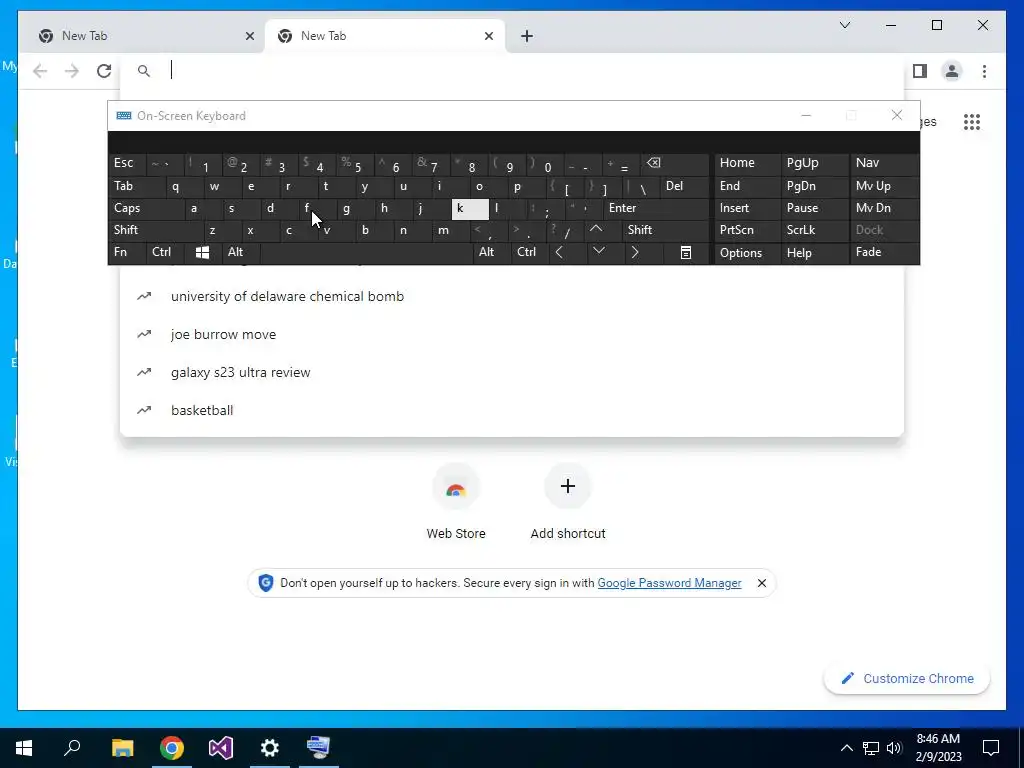Tap the Home key on On-Screen Keyboard
1024x768 pixels.
click(x=747, y=163)
